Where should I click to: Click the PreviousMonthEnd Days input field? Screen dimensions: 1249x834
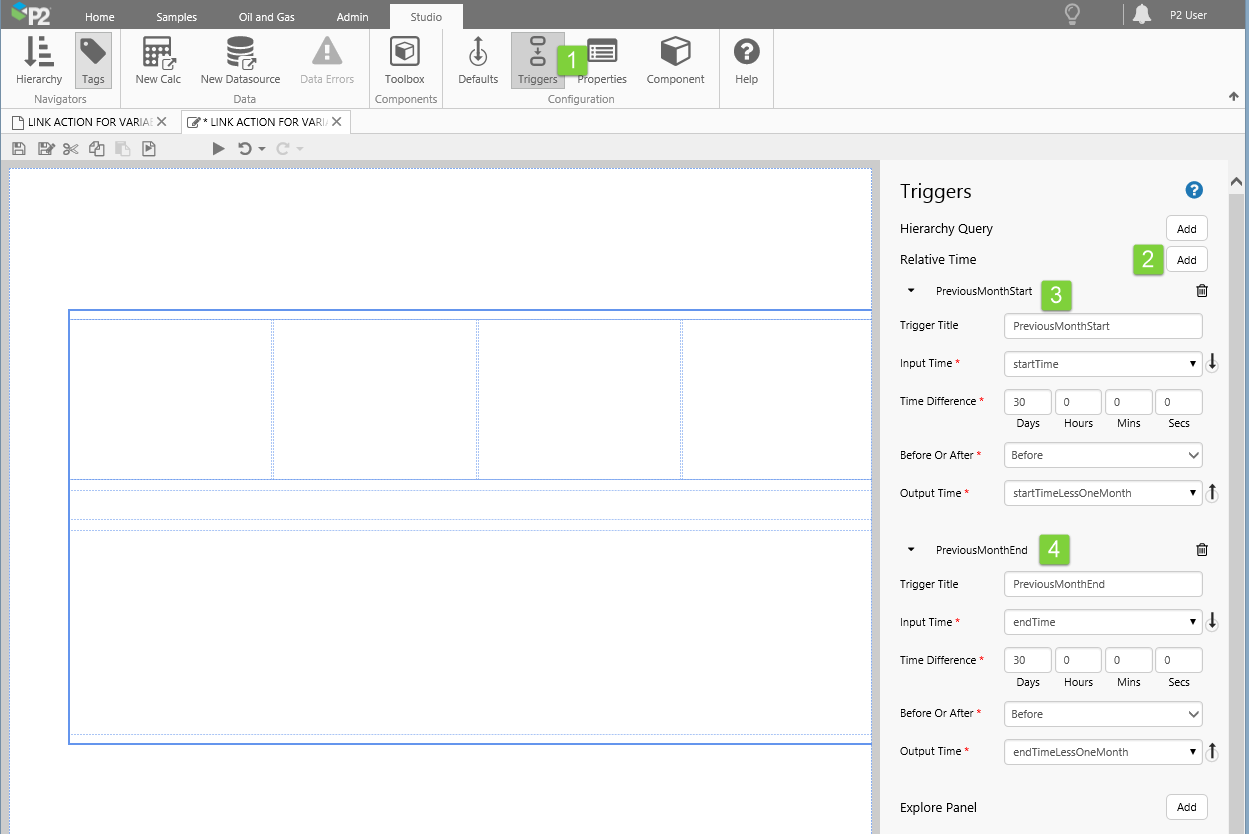[x=1027, y=660]
